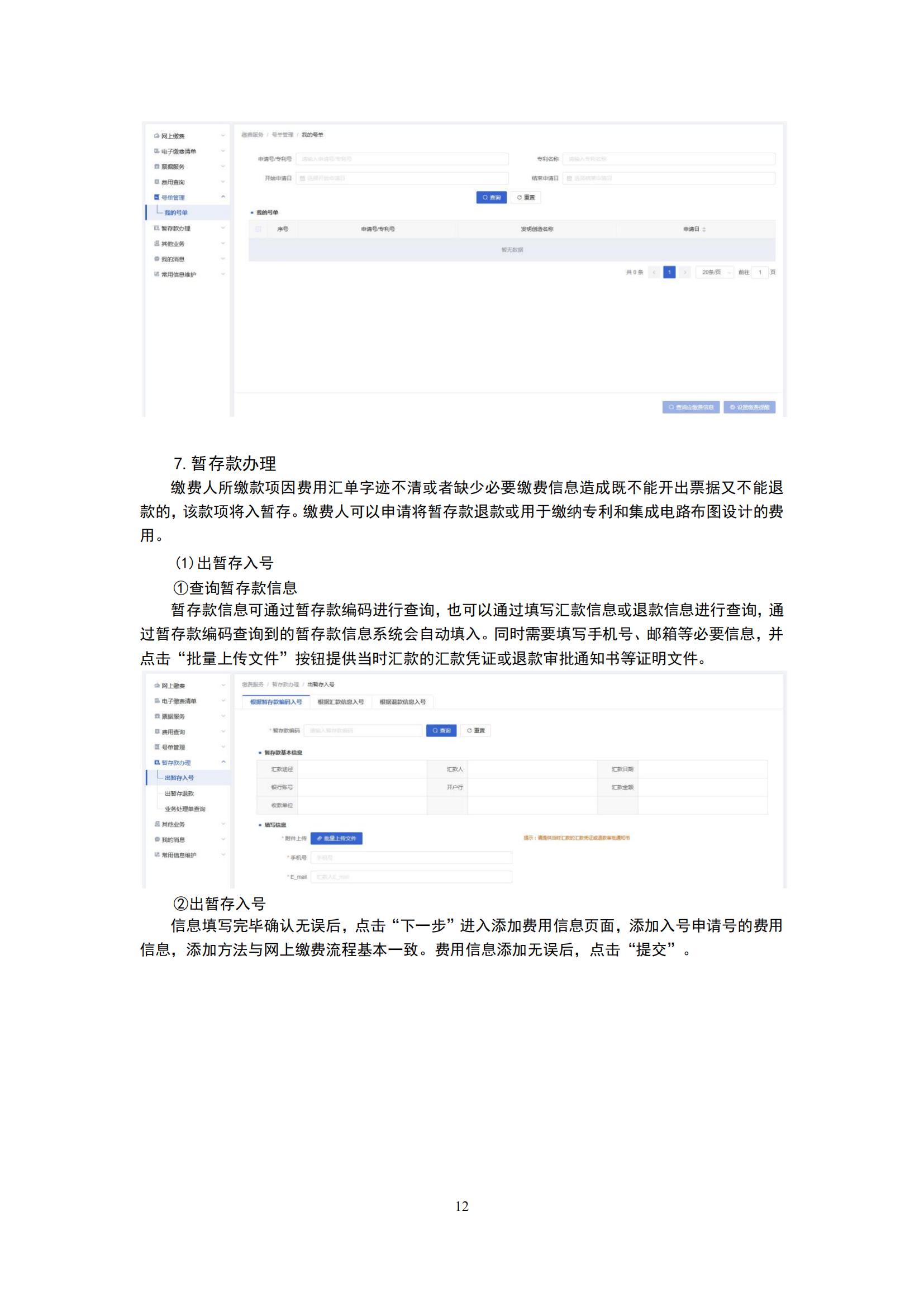Viewport: 924px width, 1307px height.
Task: Click 其他业务 icon in 我的号单 page sidebar
Action: 157,244
